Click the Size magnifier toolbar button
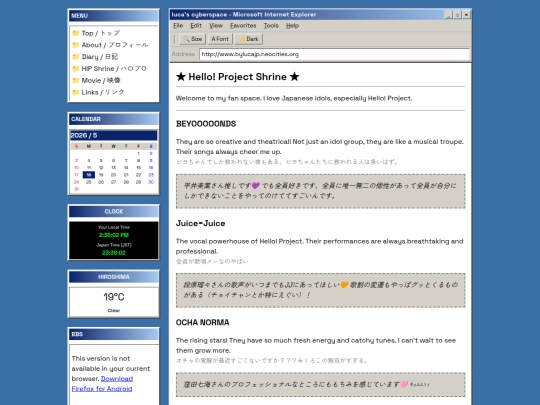This screenshot has height=405, width=540. pyautogui.click(x=193, y=39)
